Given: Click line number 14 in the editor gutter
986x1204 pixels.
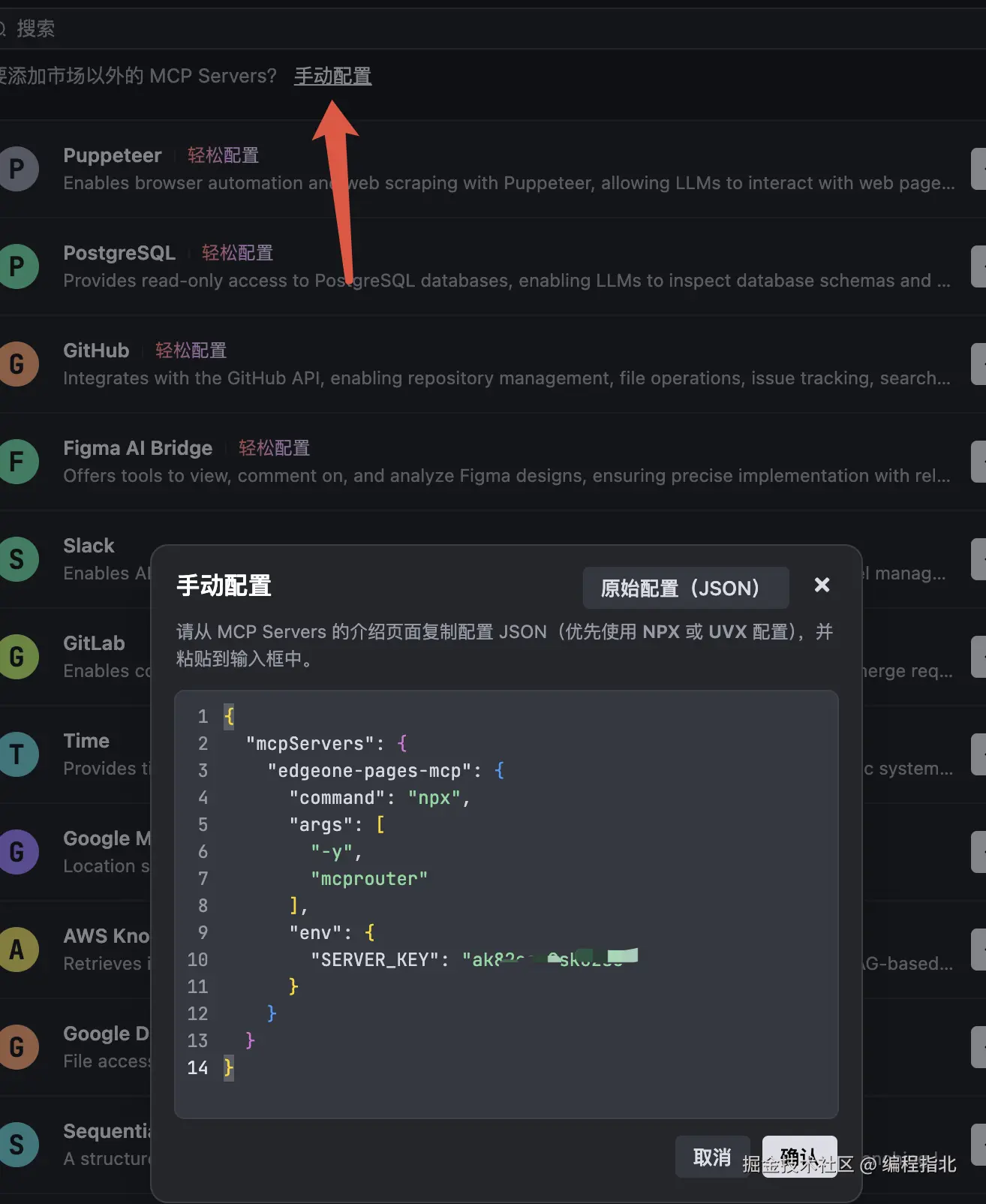Looking at the screenshot, I should (x=197, y=1068).
